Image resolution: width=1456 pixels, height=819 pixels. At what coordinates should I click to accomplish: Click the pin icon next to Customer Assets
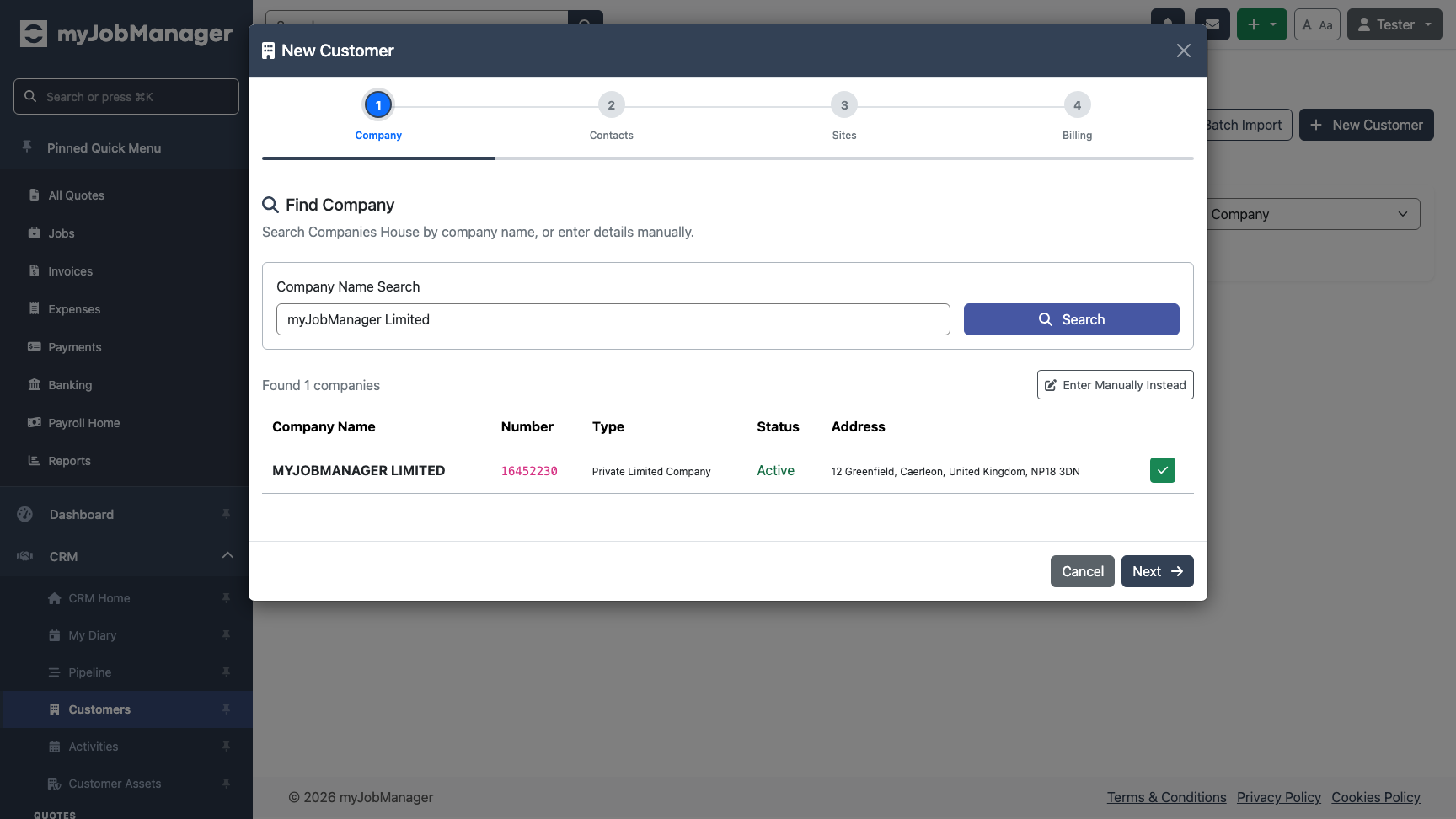pos(226,784)
